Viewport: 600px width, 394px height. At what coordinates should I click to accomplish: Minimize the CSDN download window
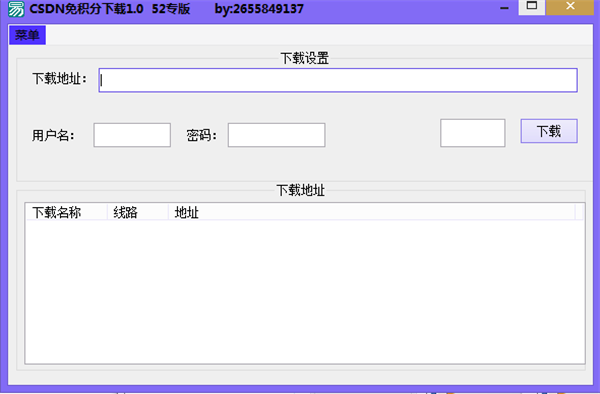coord(505,8)
